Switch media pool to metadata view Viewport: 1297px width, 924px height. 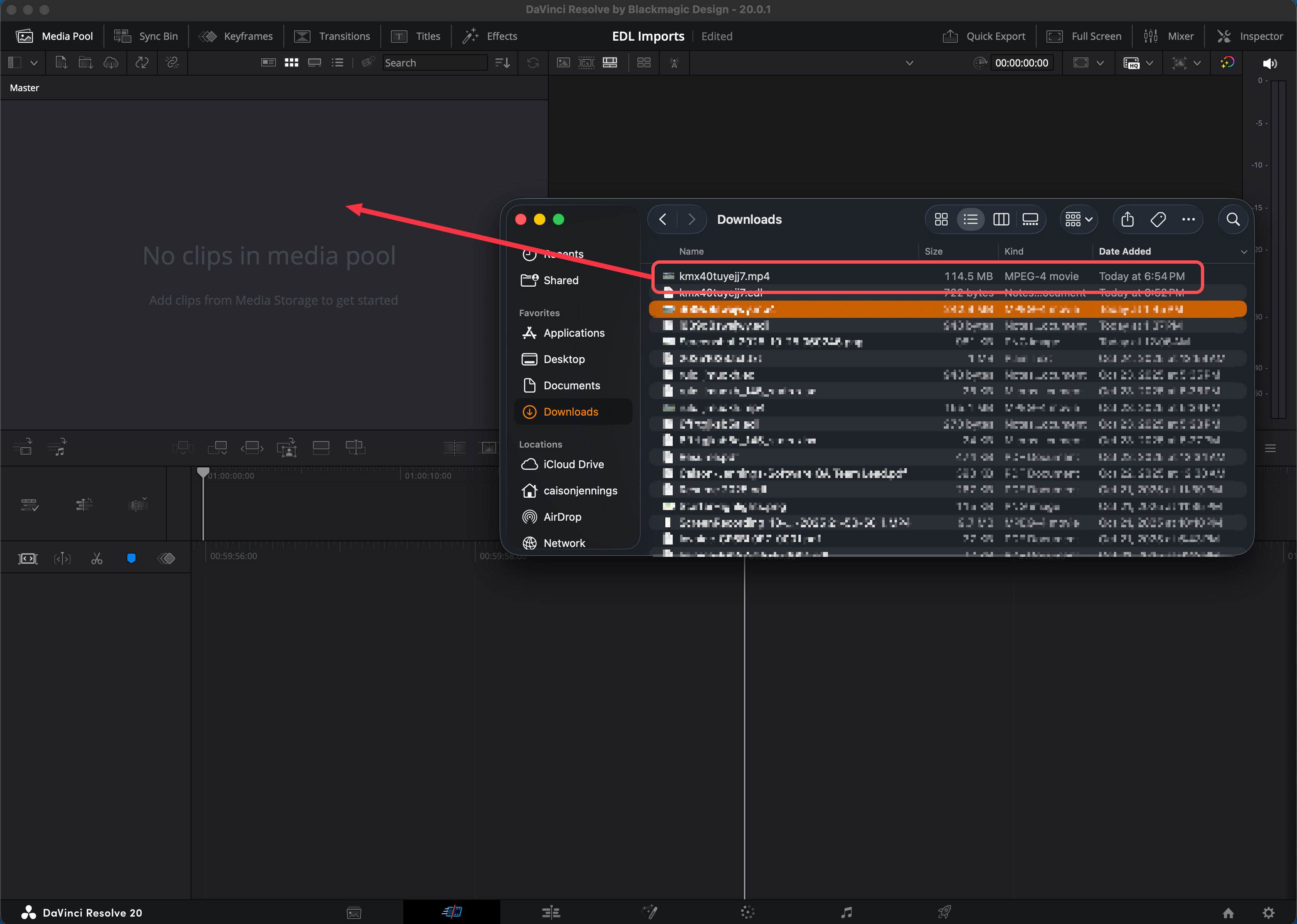[x=269, y=62]
